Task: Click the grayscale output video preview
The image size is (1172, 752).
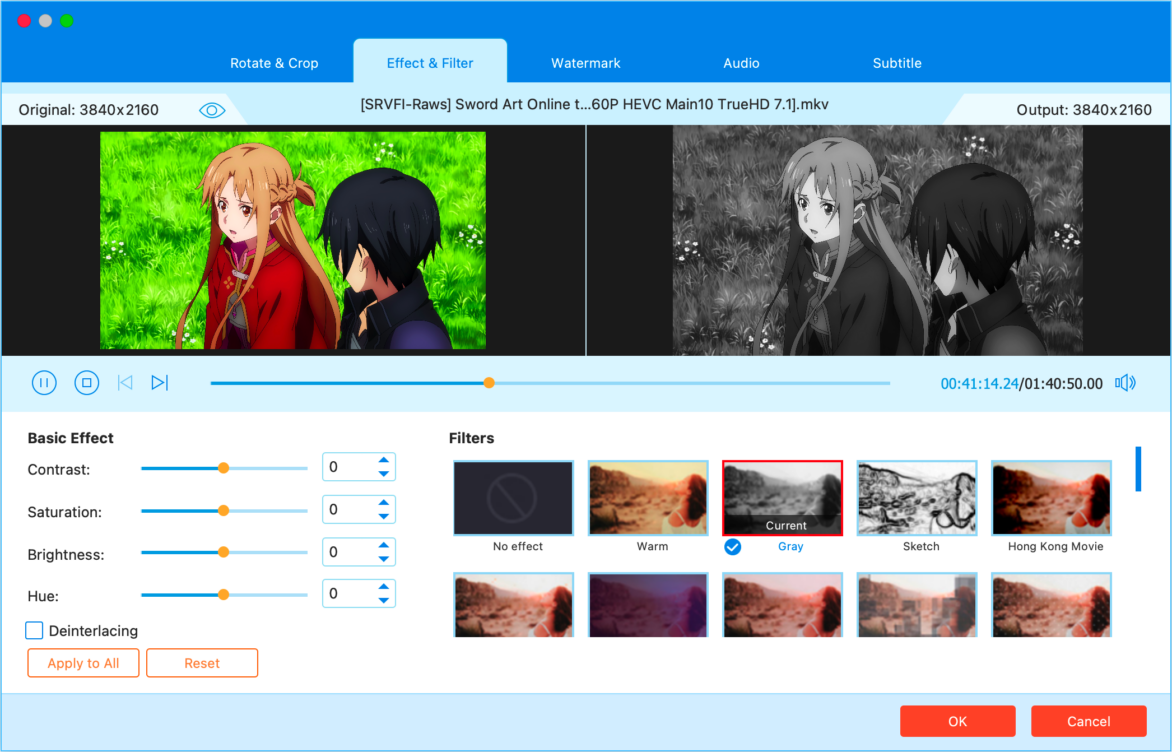Action: 878,241
